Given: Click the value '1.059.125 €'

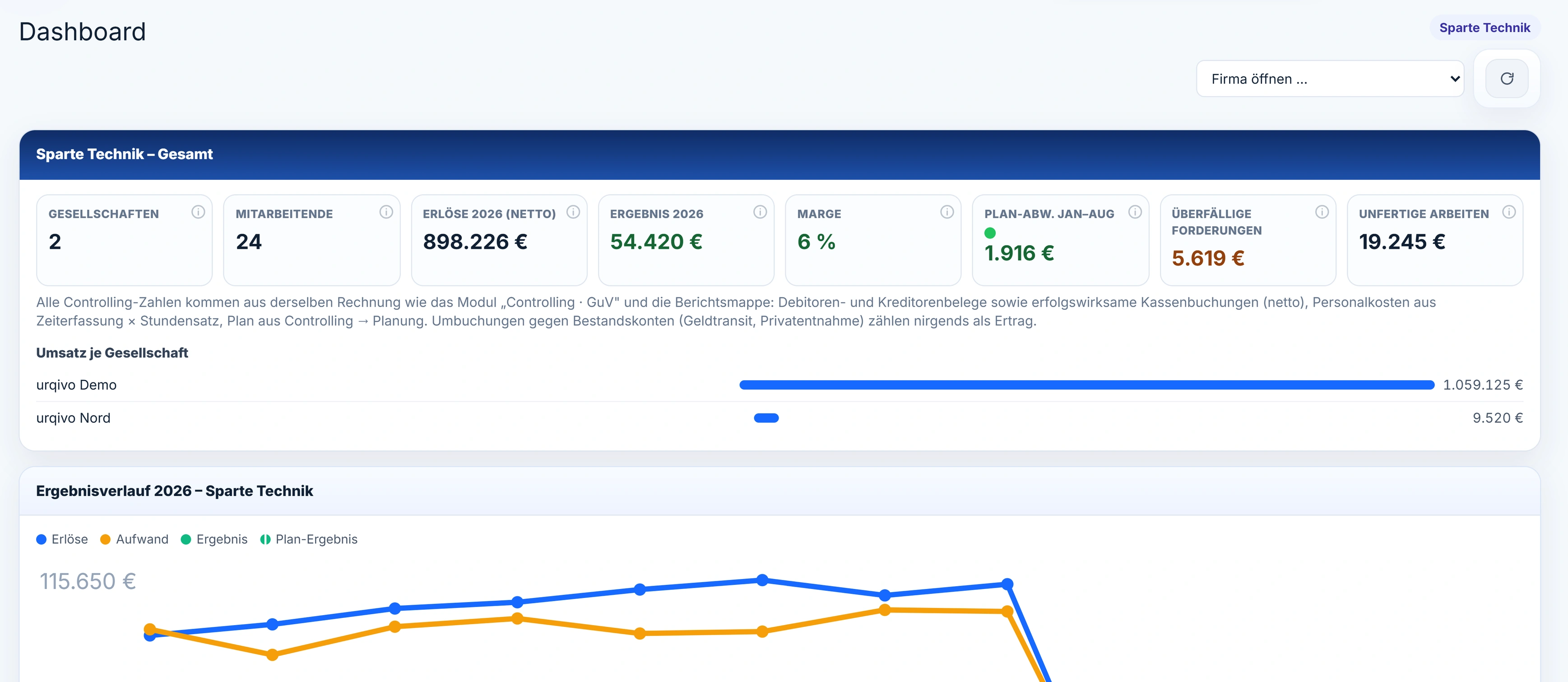Looking at the screenshot, I should pos(1483,385).
